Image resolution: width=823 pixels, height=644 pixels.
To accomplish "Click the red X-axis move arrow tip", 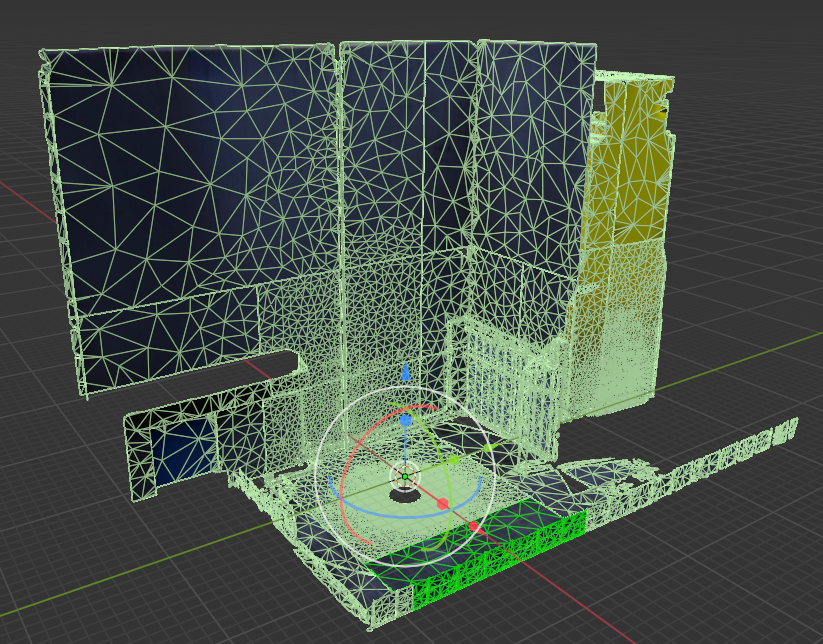I will point(474,526).
